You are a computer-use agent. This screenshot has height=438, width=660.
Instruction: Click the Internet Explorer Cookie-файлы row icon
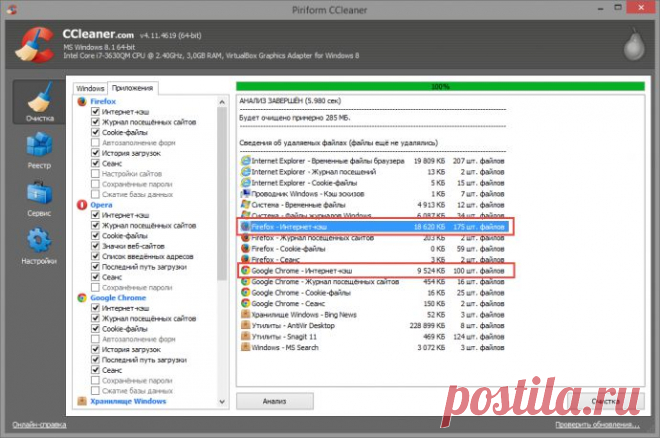[x=245, y=183]
